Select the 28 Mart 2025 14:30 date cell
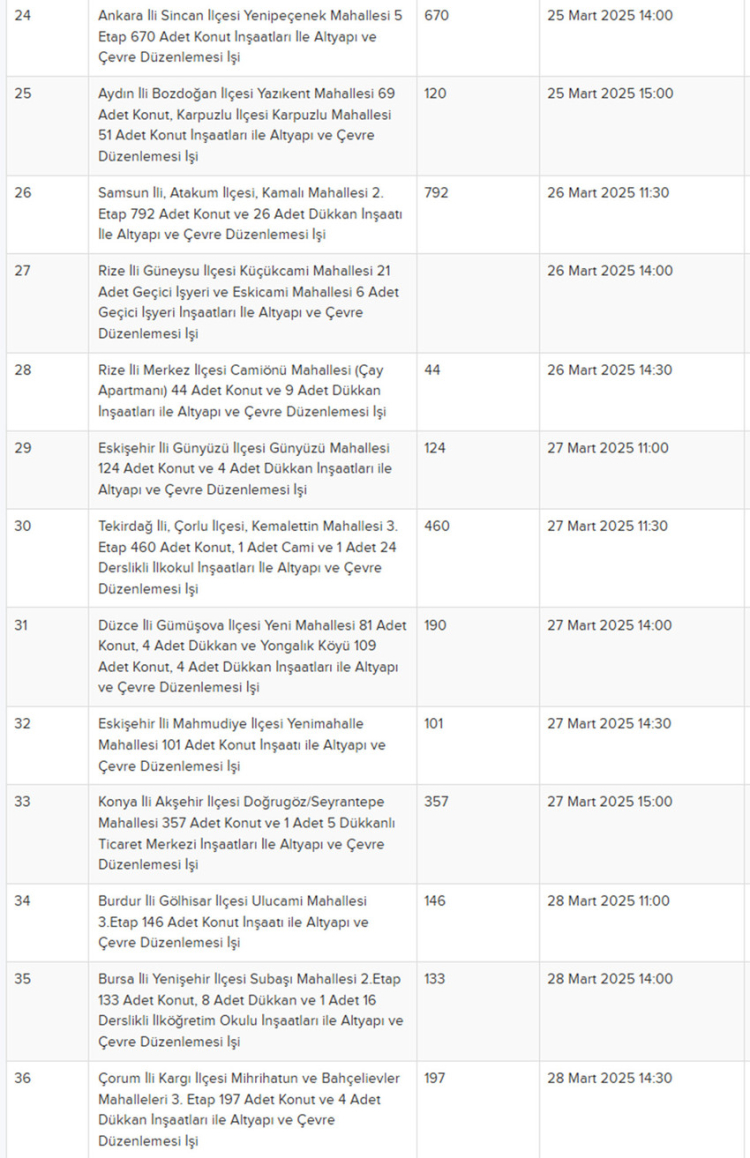750x1158 pixels. 641,1109
